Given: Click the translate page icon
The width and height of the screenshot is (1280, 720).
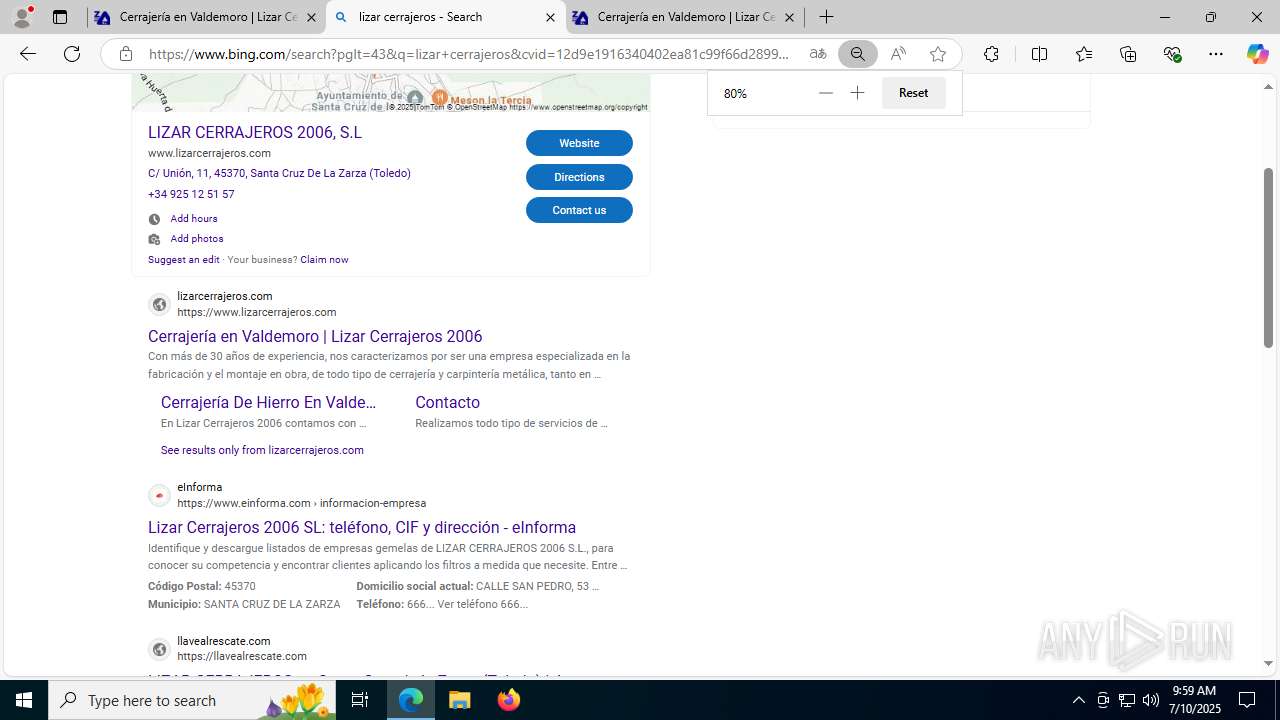Looking at the screenshot, I should [818, 54].
